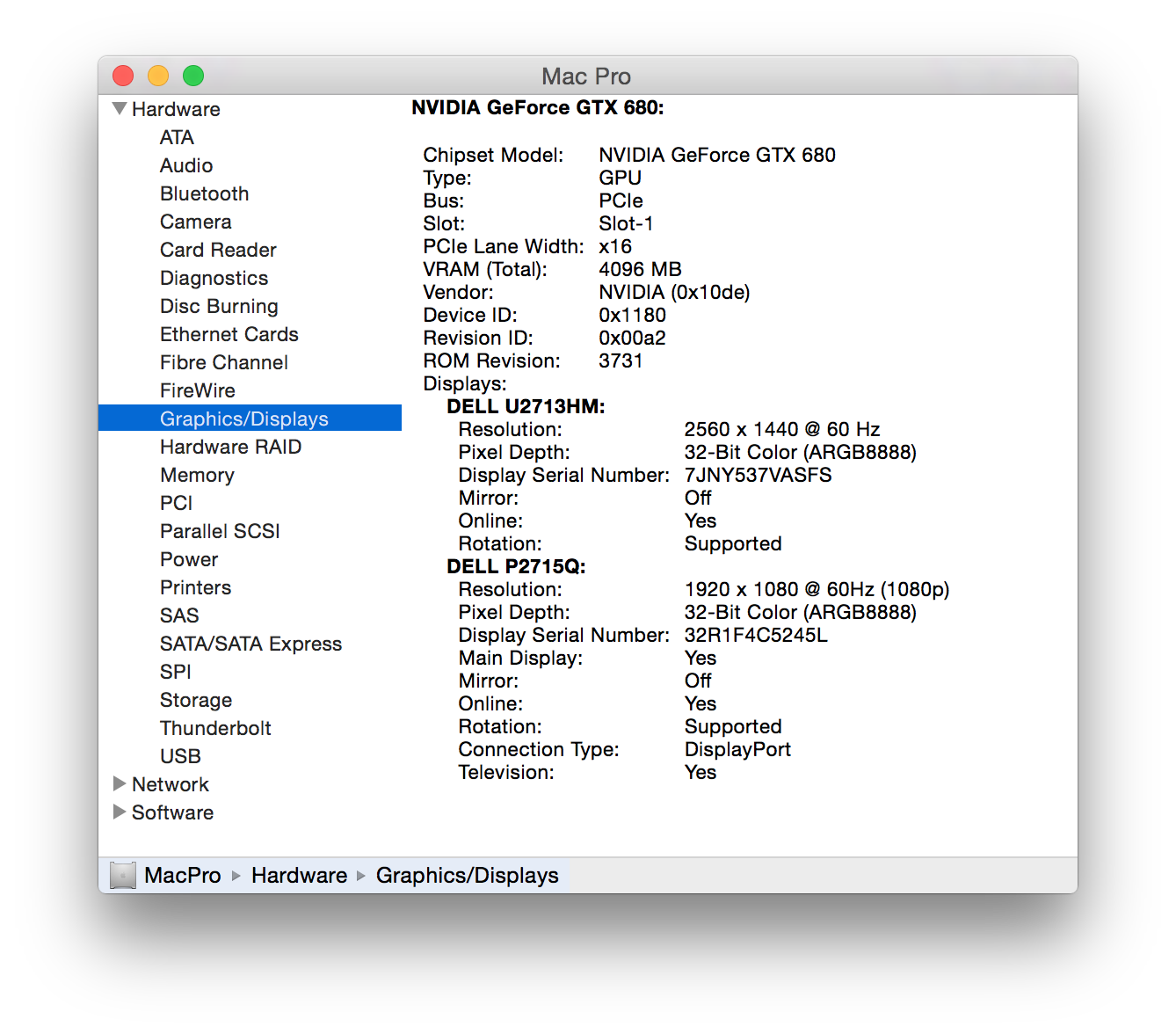Click the MacPro computer icon in path bar

123,875
